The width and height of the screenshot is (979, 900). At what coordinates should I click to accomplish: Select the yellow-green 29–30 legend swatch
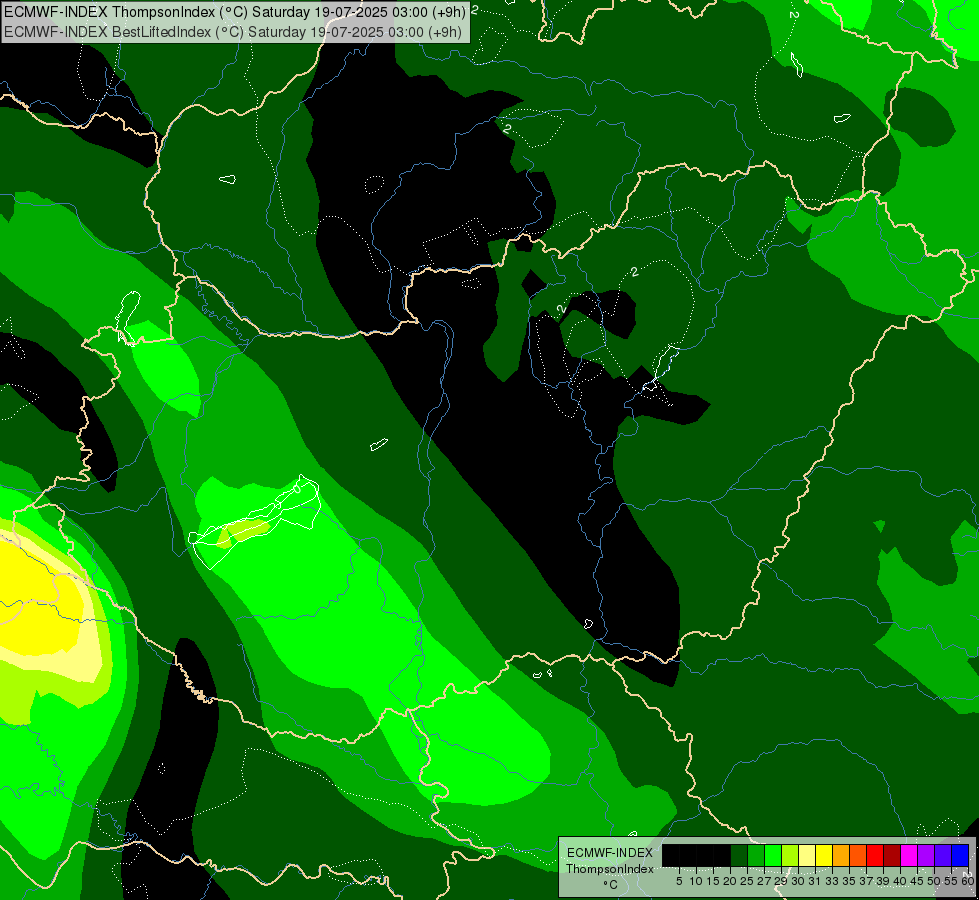pos(790,855)
